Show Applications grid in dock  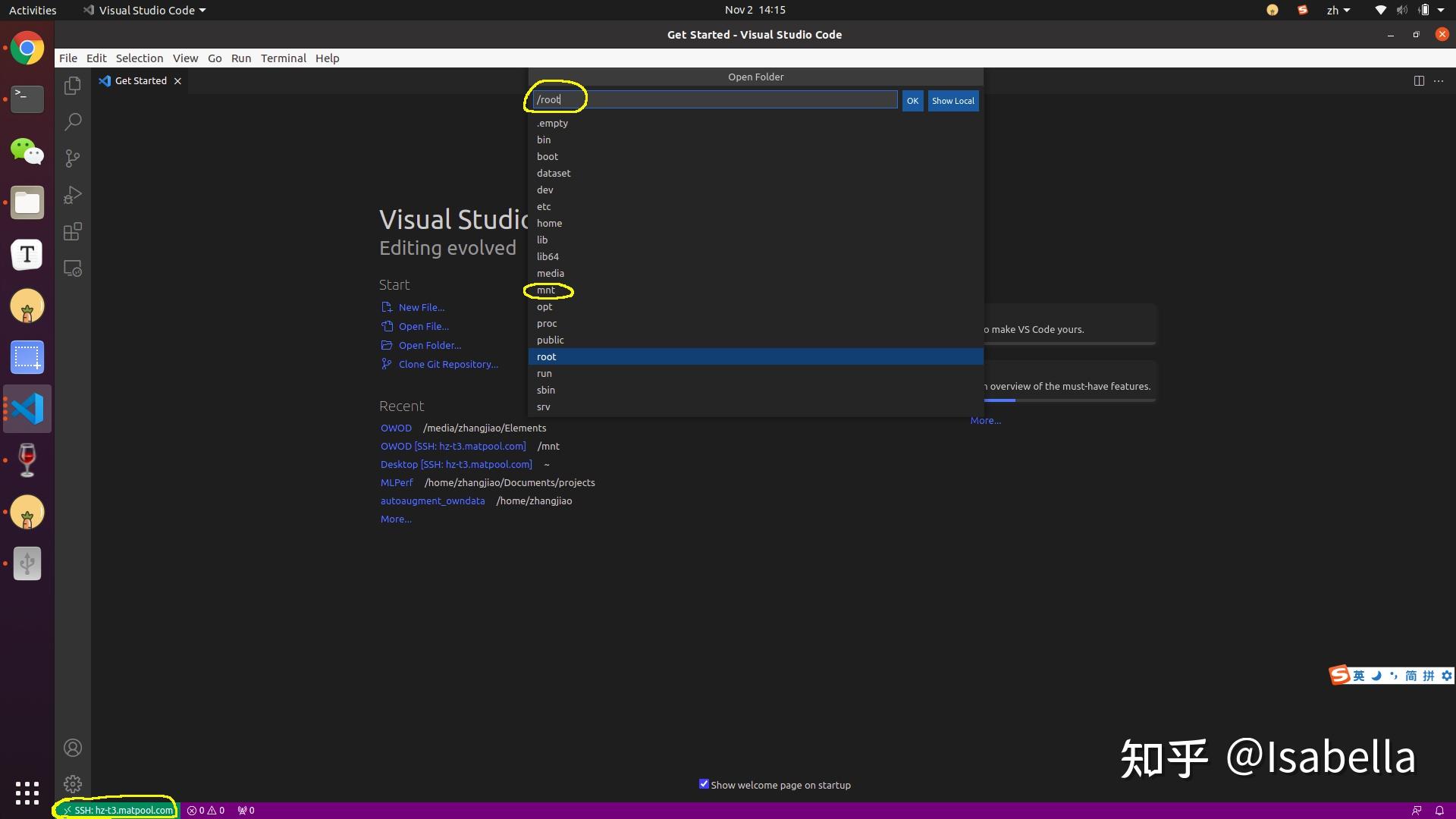(27, 792)
